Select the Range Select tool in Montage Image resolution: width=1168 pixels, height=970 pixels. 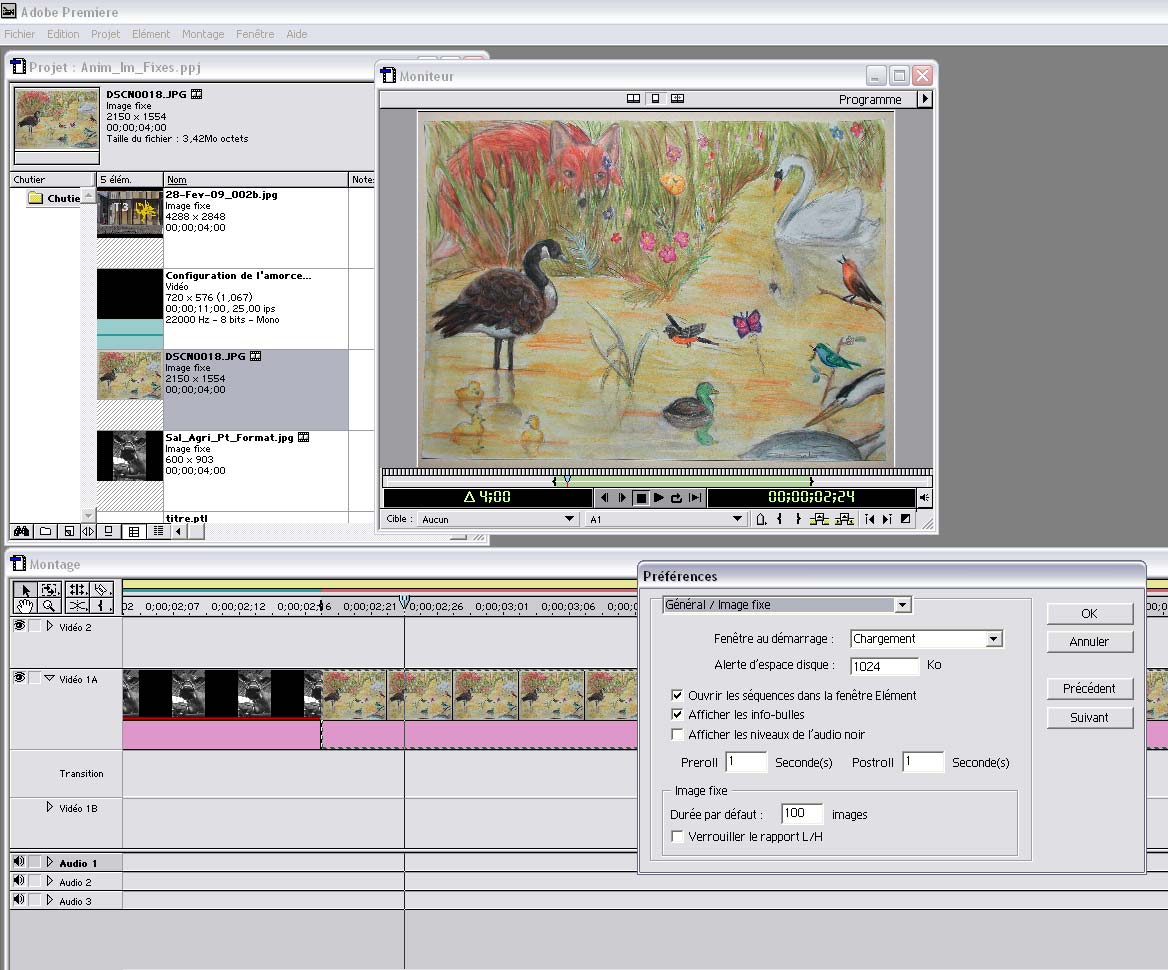(50, 590)
